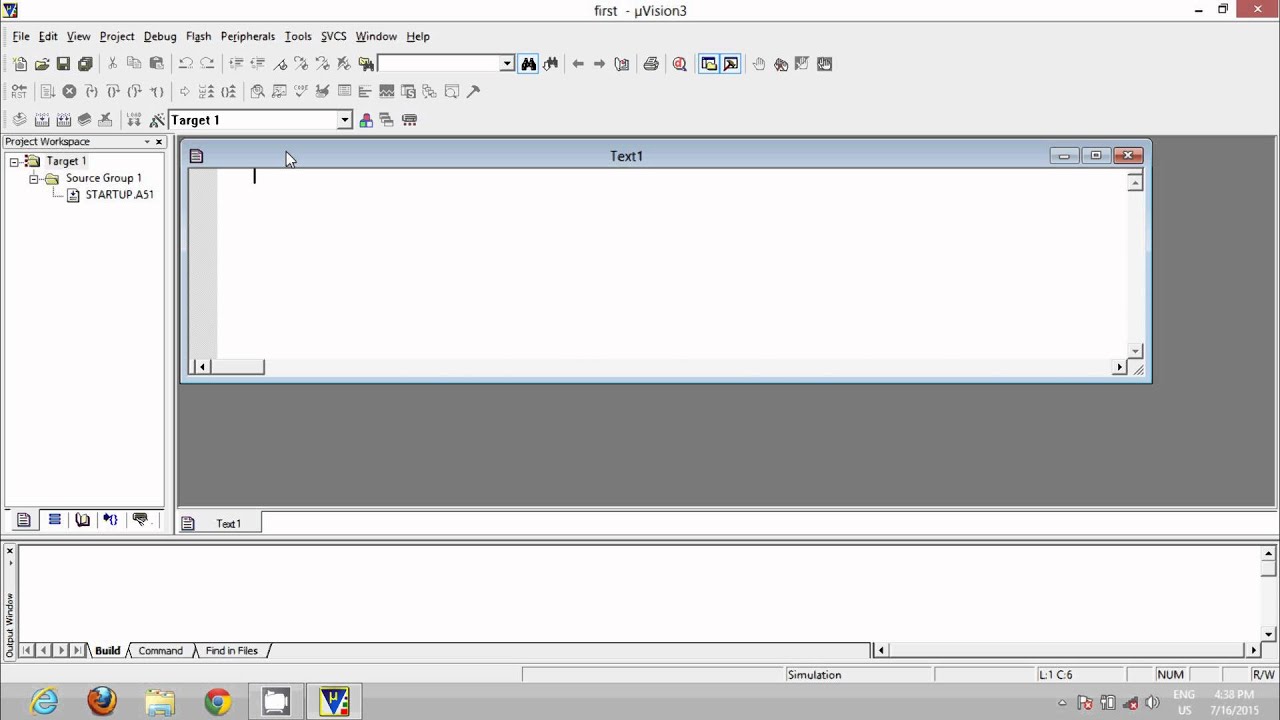The image size is (1280, 720).
Task: Open Options for Target magic wand icon
Action: click(157, 120)
